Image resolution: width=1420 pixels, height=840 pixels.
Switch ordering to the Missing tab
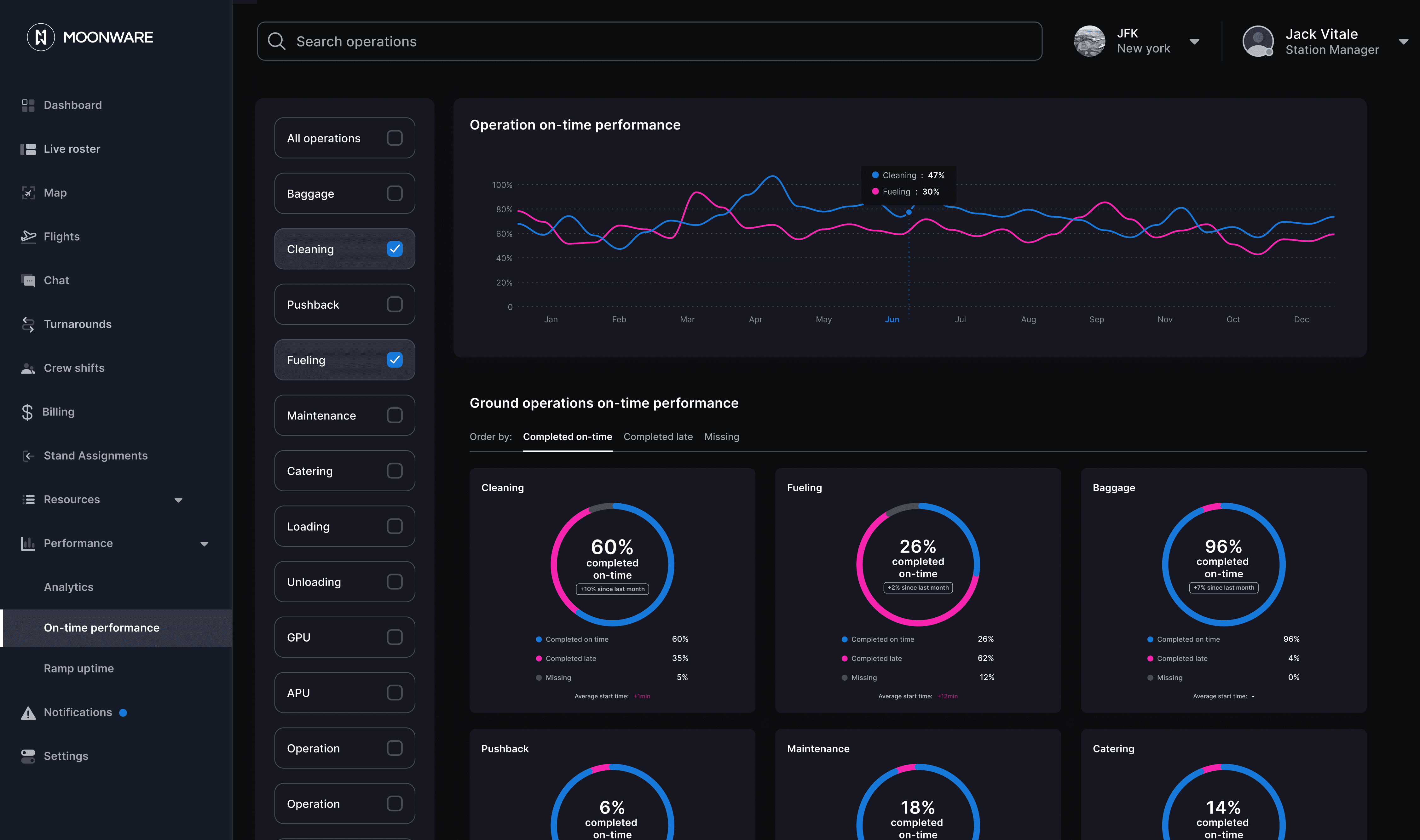pyautogui.click(x=721, y=437)
